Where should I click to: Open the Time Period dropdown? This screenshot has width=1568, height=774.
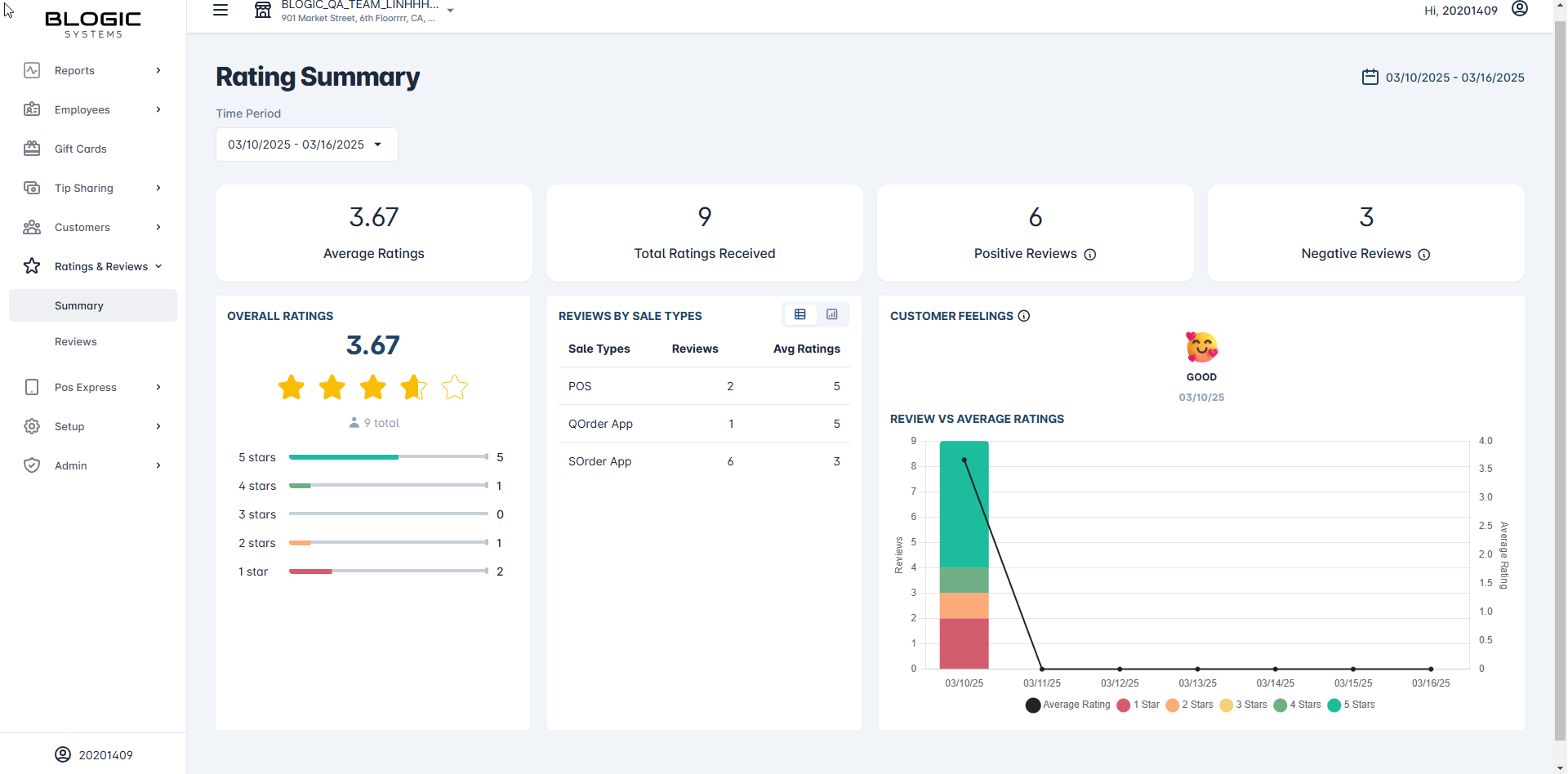click(x=306, y=145)
